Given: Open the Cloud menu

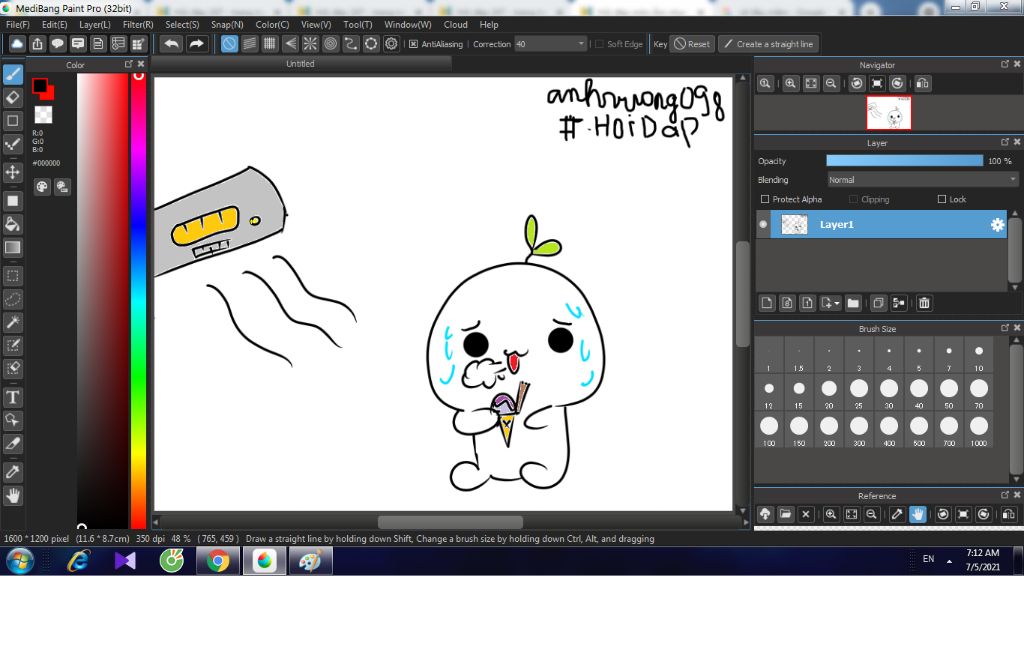Looking at the screenshot, I should pyautogui.click(x=455, y=24).
